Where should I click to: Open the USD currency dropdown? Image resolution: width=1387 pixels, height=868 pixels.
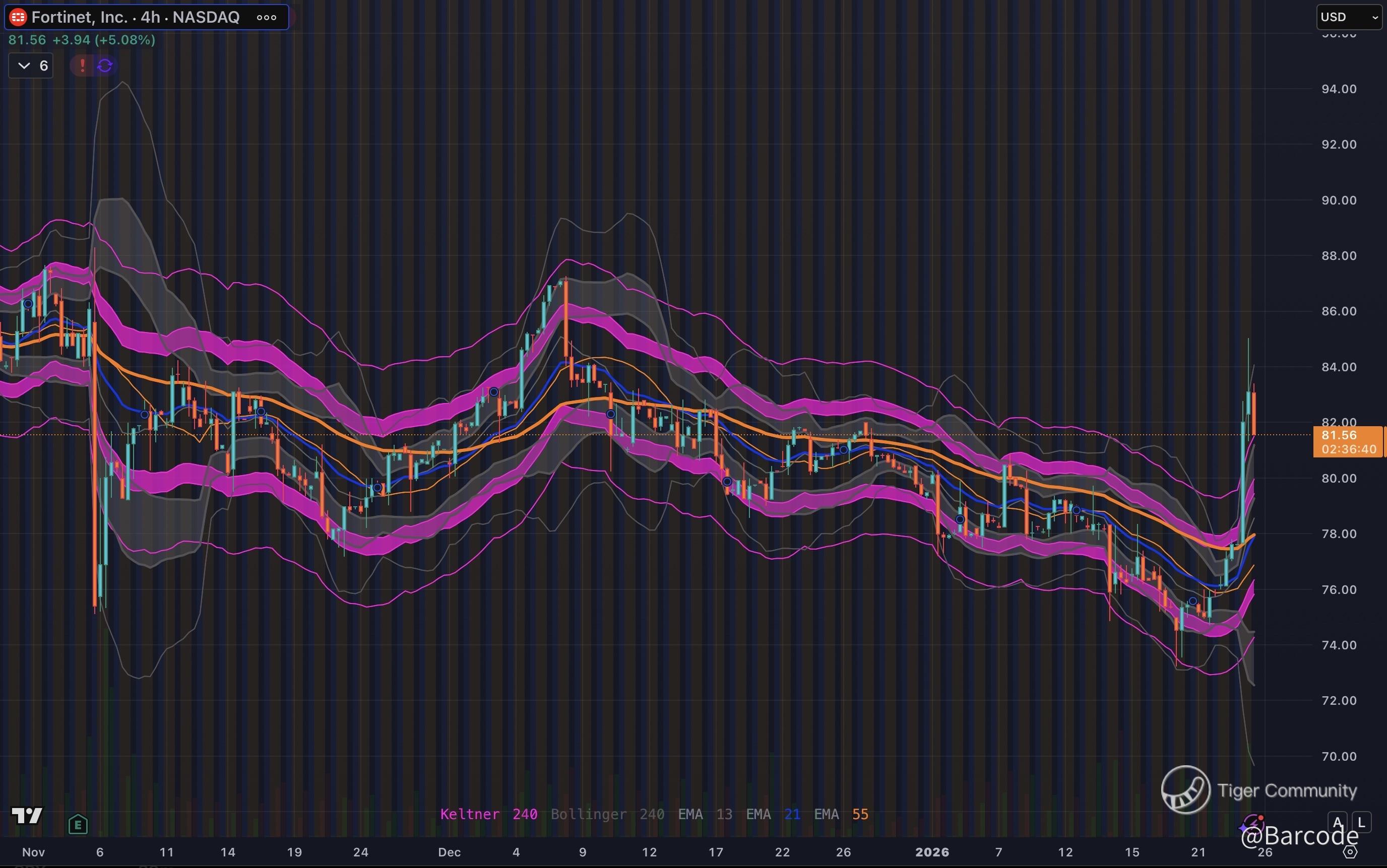[x=1349, y=17]
